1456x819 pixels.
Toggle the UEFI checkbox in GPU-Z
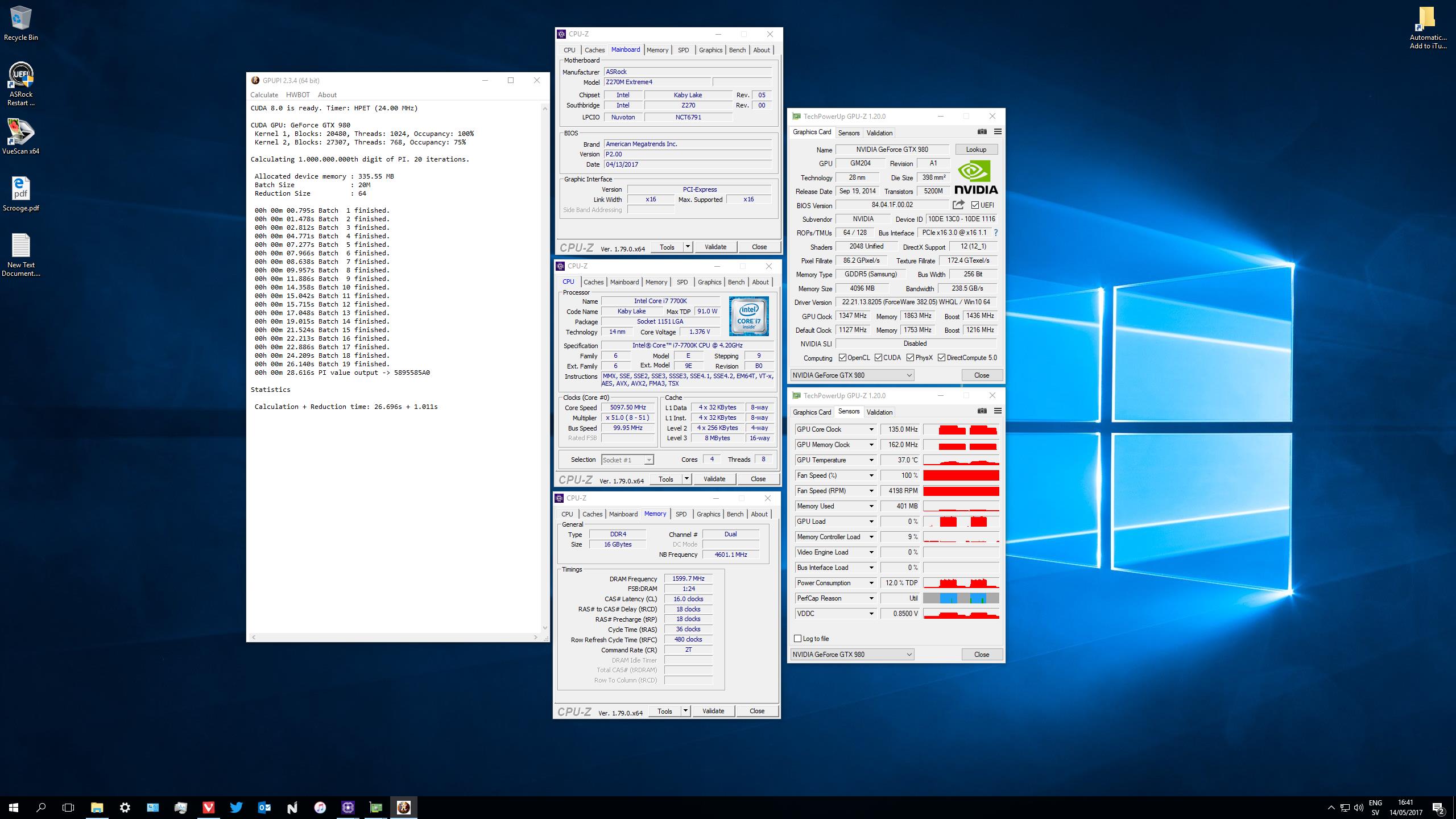[975, 205]
